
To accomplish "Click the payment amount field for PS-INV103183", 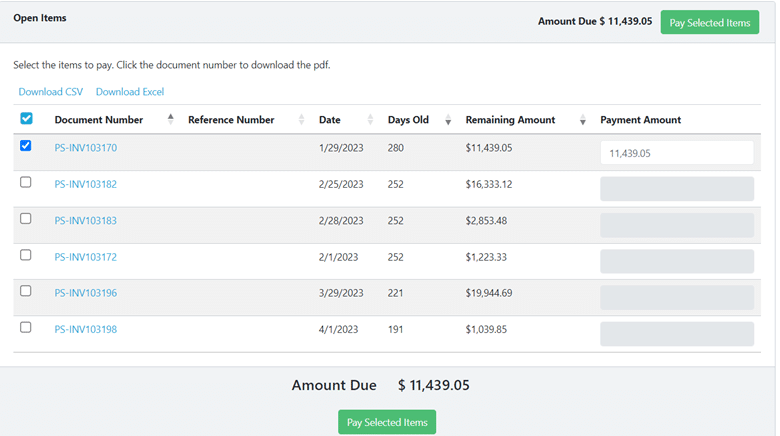I will (x=677, y=225).
